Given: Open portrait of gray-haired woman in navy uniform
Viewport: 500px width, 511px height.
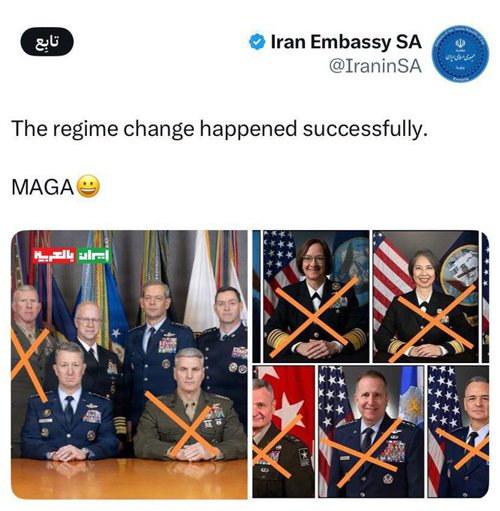Looking at the screenshot, I should coord(425,296).
